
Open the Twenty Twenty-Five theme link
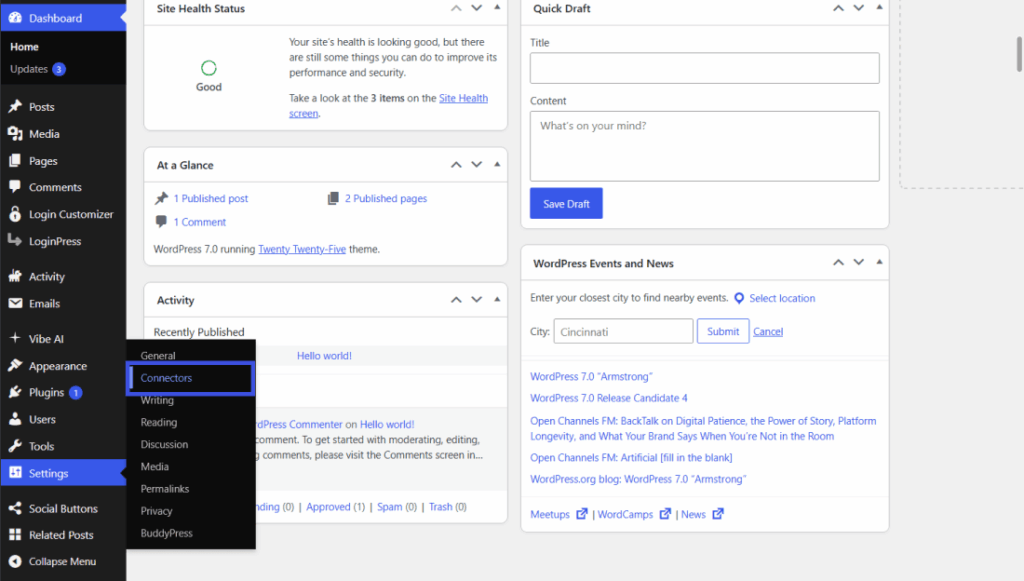coord(302,249)
